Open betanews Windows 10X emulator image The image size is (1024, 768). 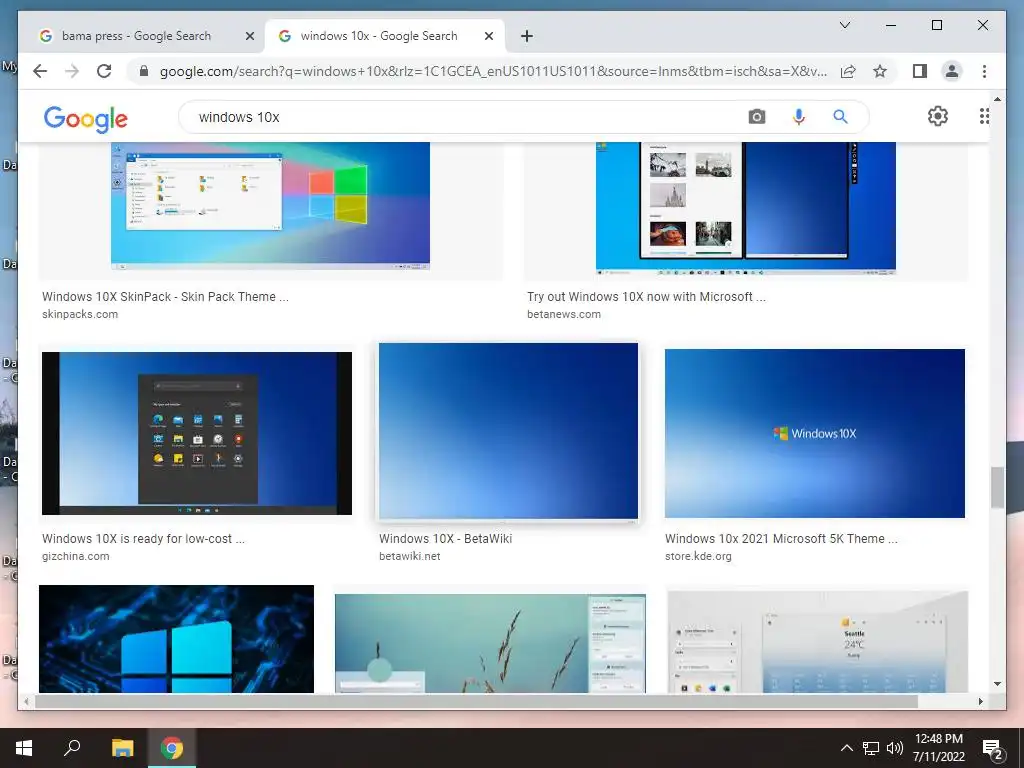[x=745, y=207]
